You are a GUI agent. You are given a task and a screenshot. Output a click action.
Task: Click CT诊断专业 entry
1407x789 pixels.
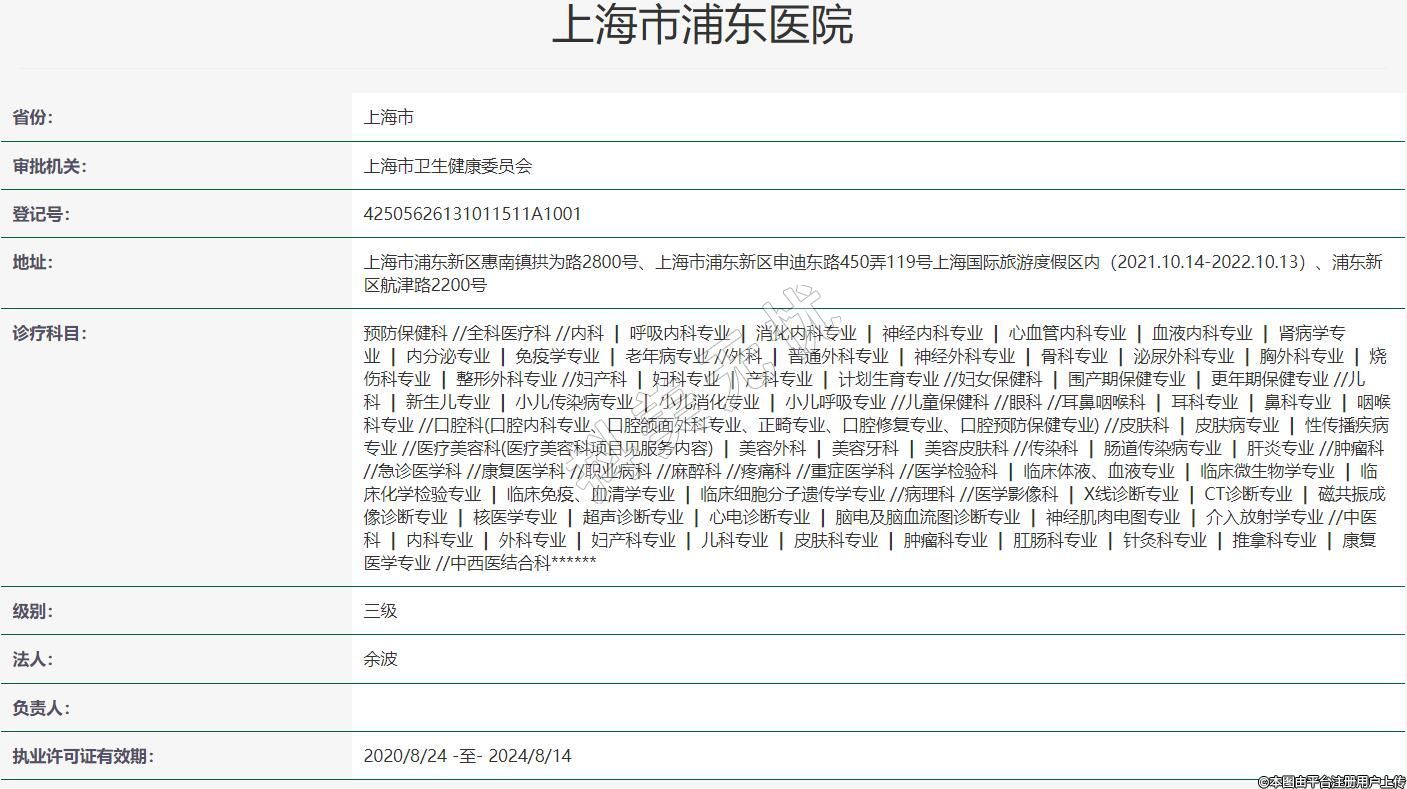coord(1249,494)
